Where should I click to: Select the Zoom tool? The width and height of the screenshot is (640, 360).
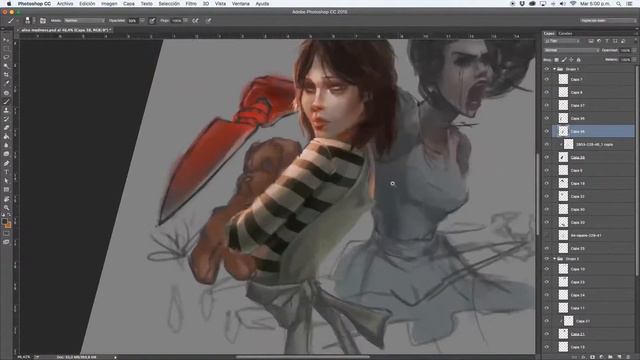pyautogui.click(x=6, y=207)
